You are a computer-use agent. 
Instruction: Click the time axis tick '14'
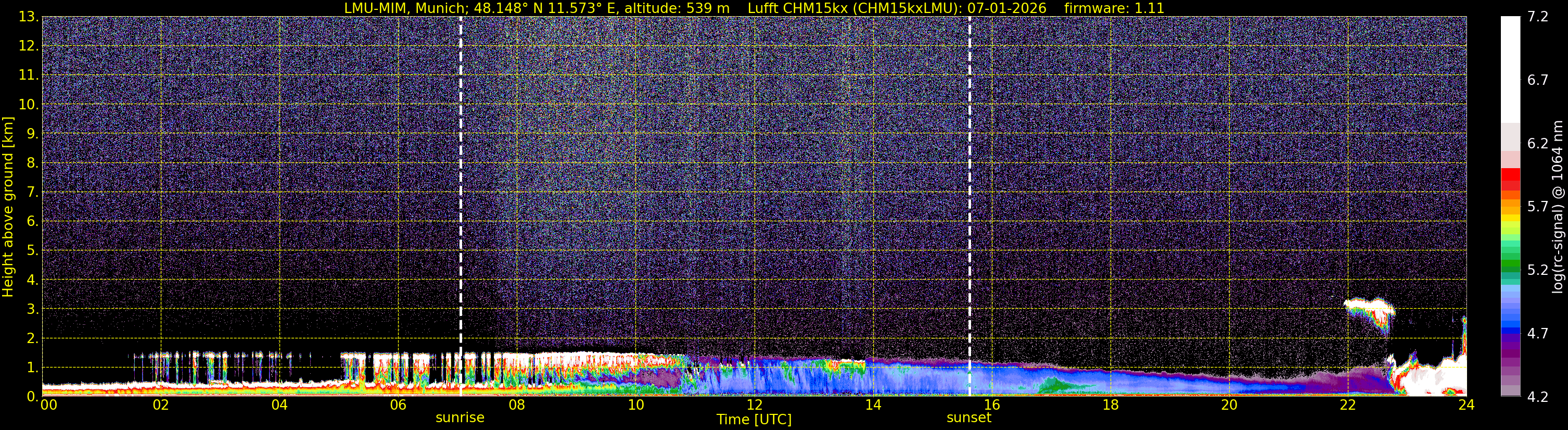click(873, 404)
